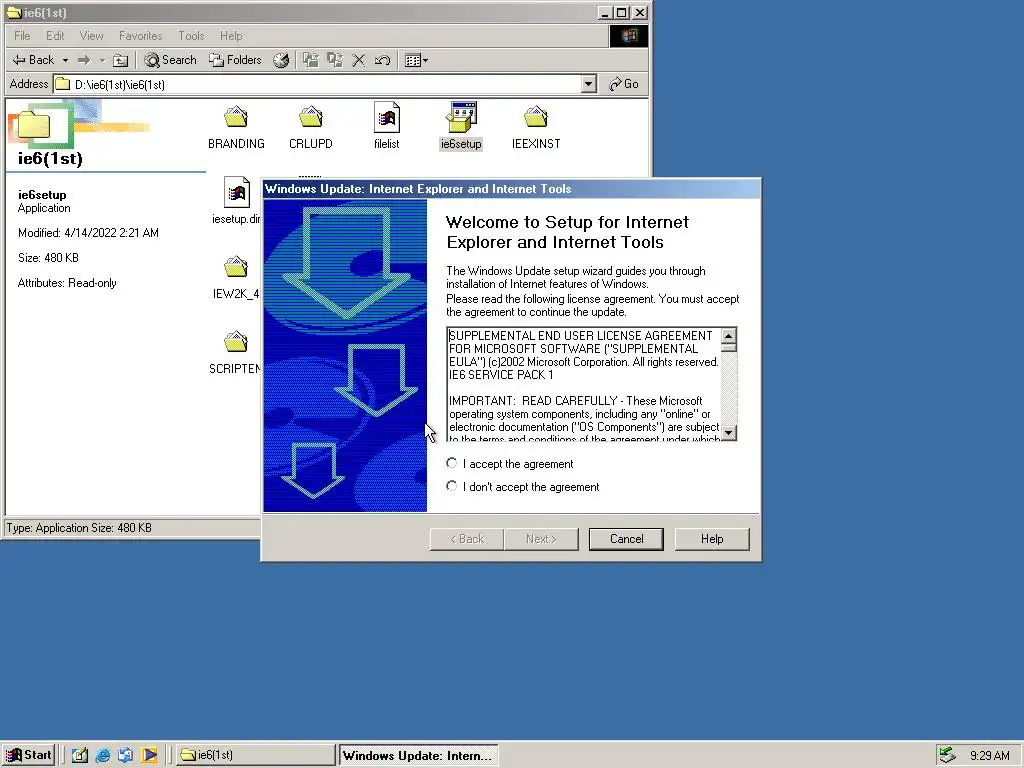
Task: Launch Show Desktop from quick launch
Action: 80,755
